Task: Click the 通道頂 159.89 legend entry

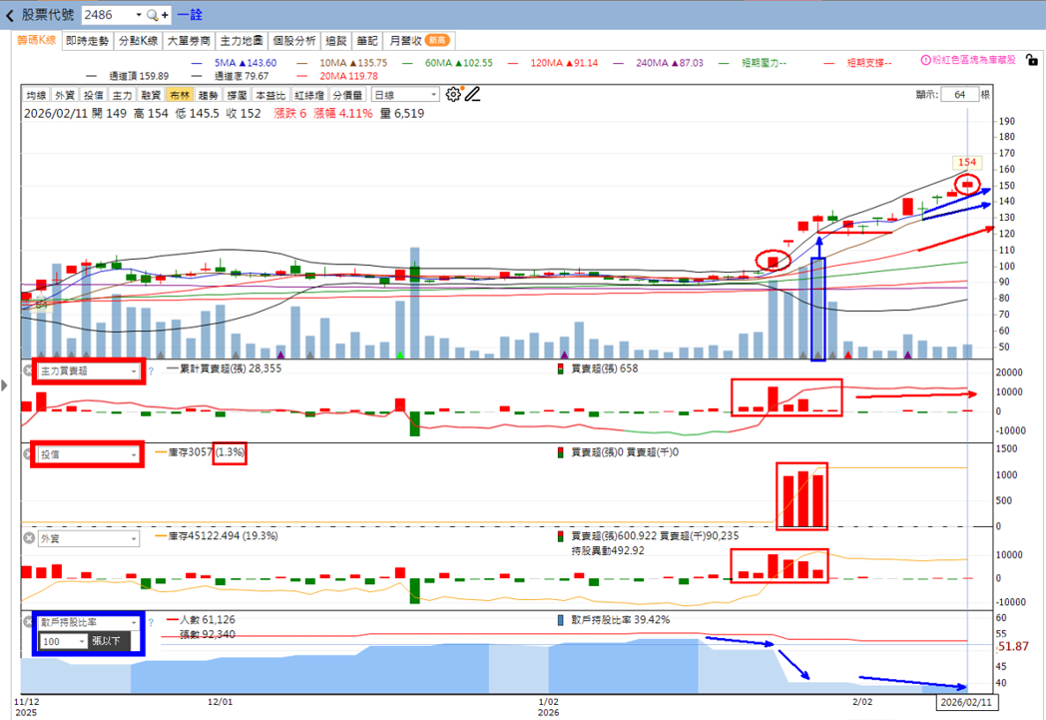Action: (127, 76)
